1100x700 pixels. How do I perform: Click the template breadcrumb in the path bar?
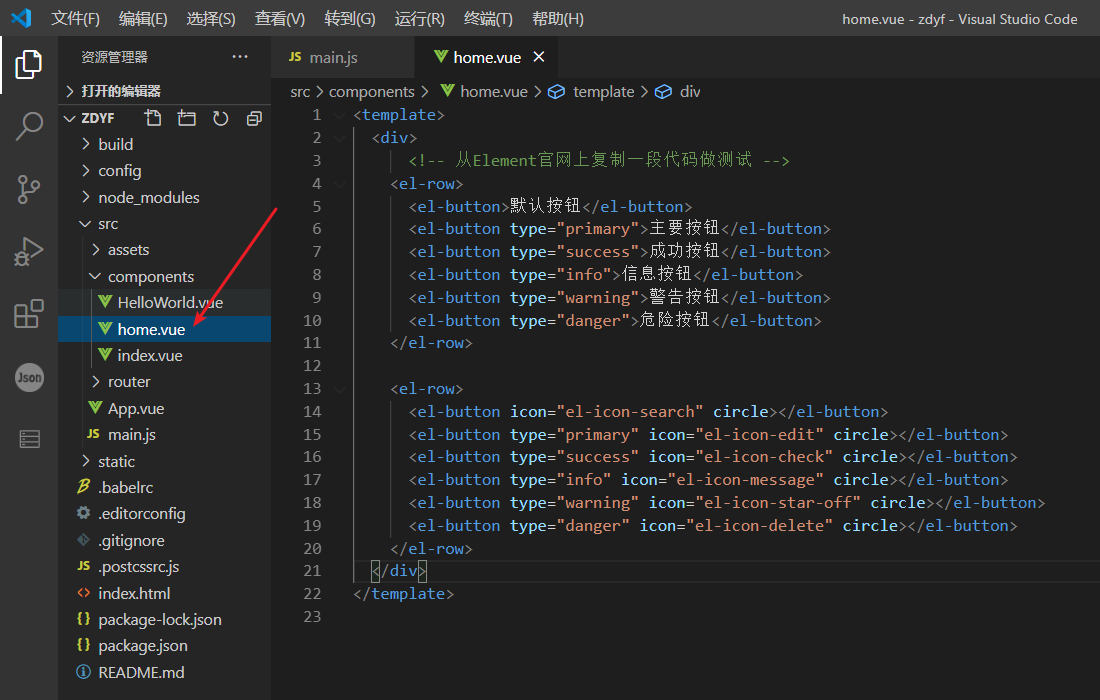click(x=603, y=91)
